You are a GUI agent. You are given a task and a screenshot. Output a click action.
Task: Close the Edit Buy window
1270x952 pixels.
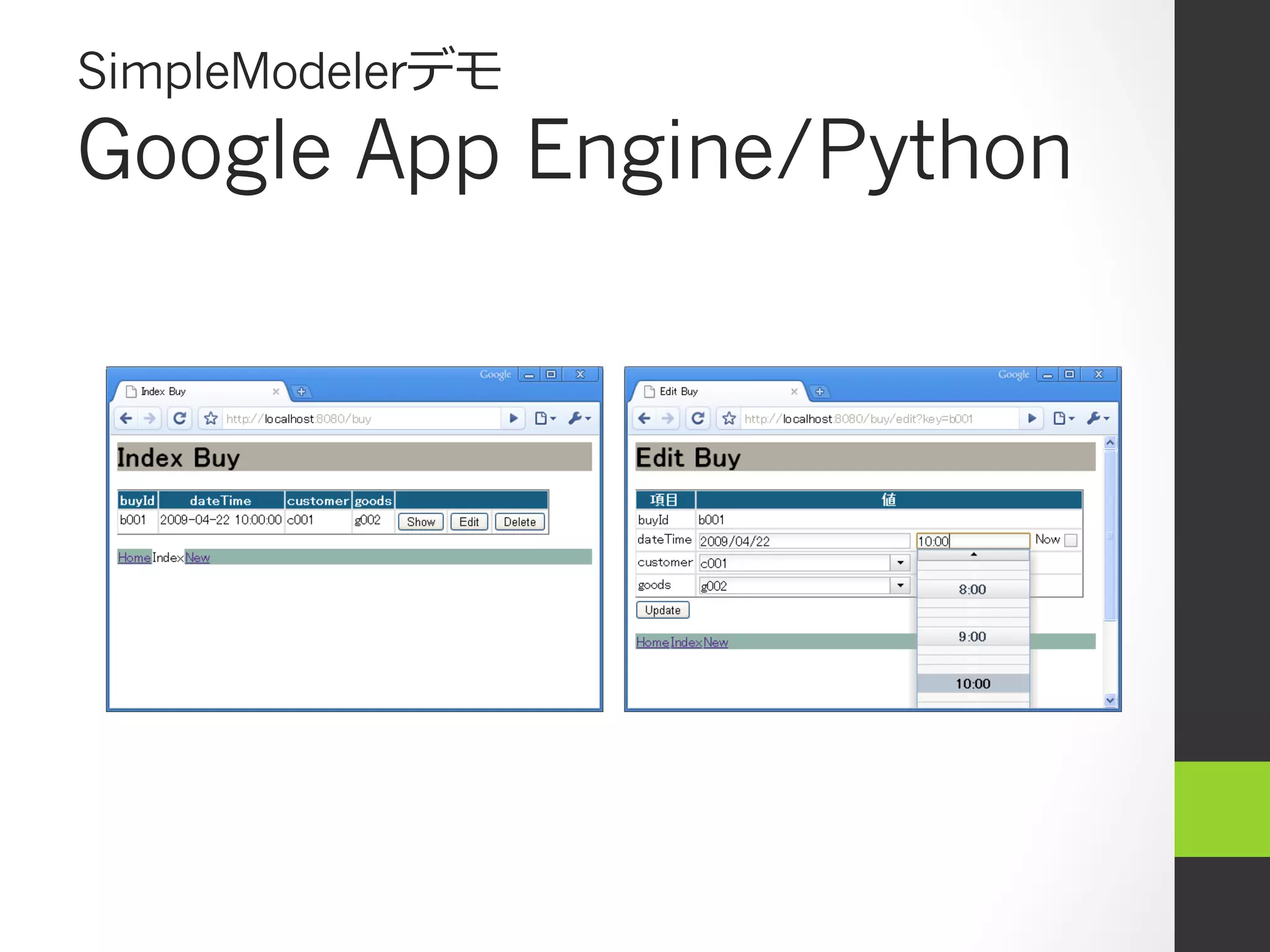[x=1099, y=374]
